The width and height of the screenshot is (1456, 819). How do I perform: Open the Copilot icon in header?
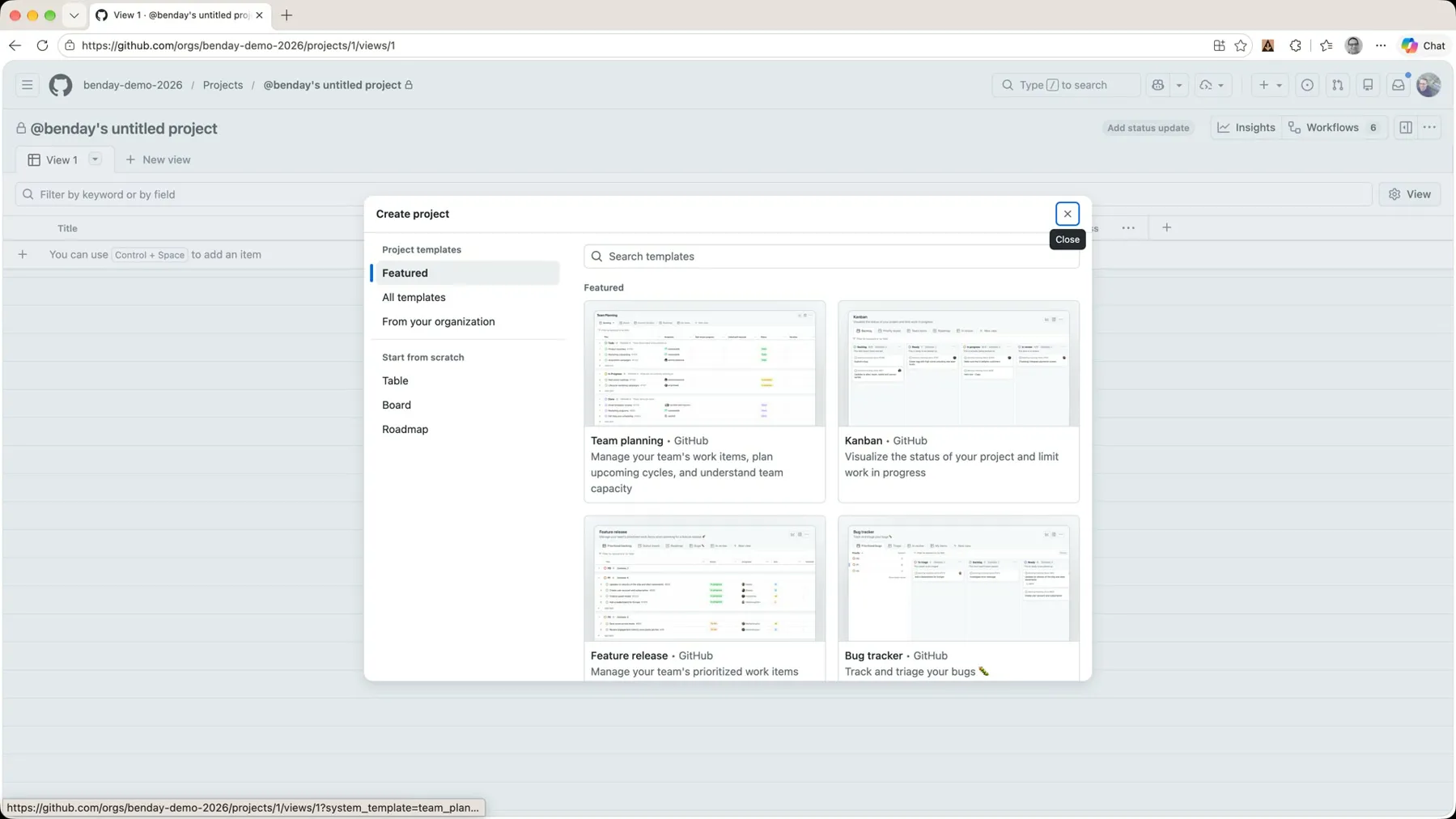click(1158, 85)
